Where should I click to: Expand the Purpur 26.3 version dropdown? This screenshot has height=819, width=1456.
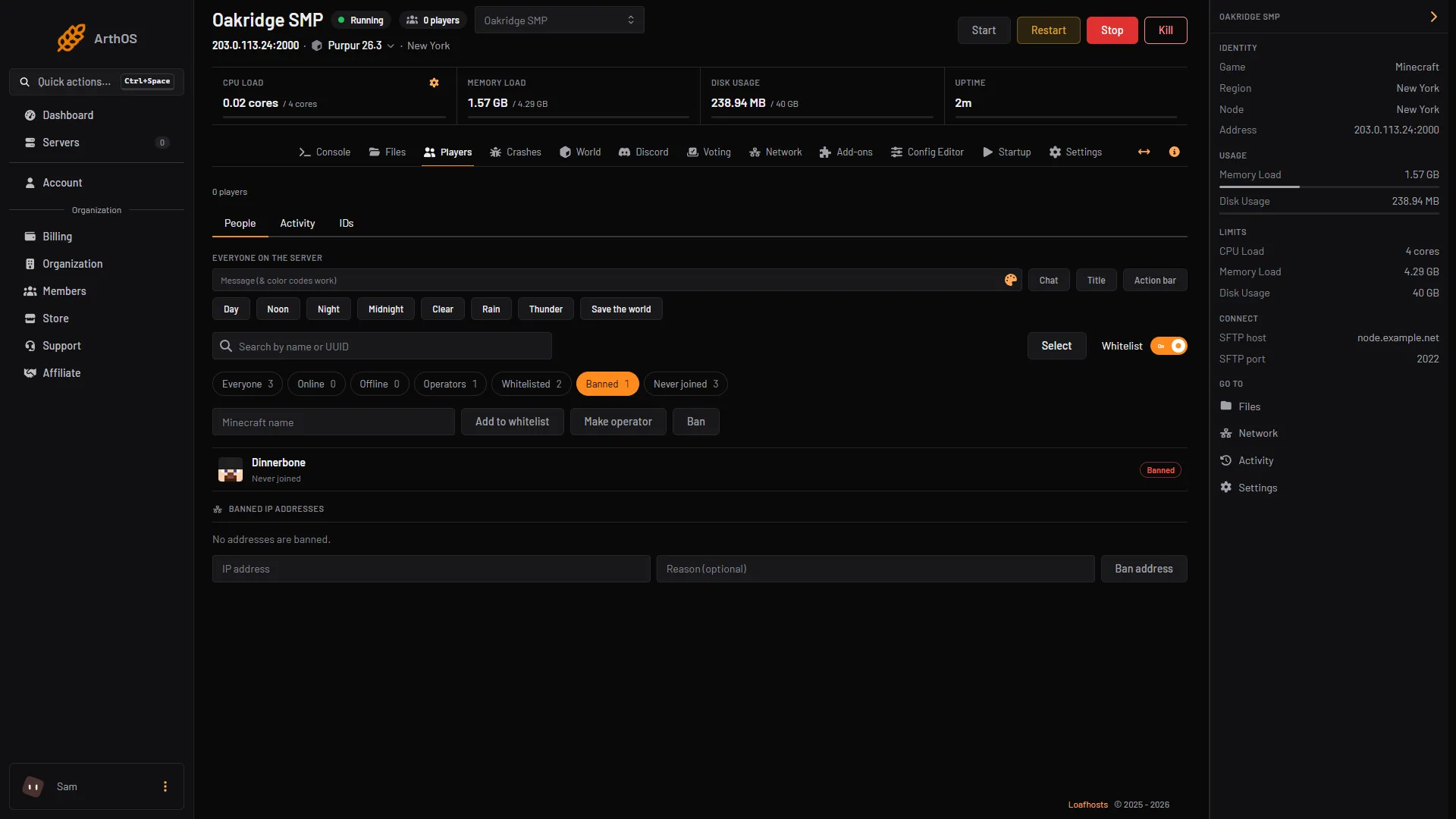(362, 45)
